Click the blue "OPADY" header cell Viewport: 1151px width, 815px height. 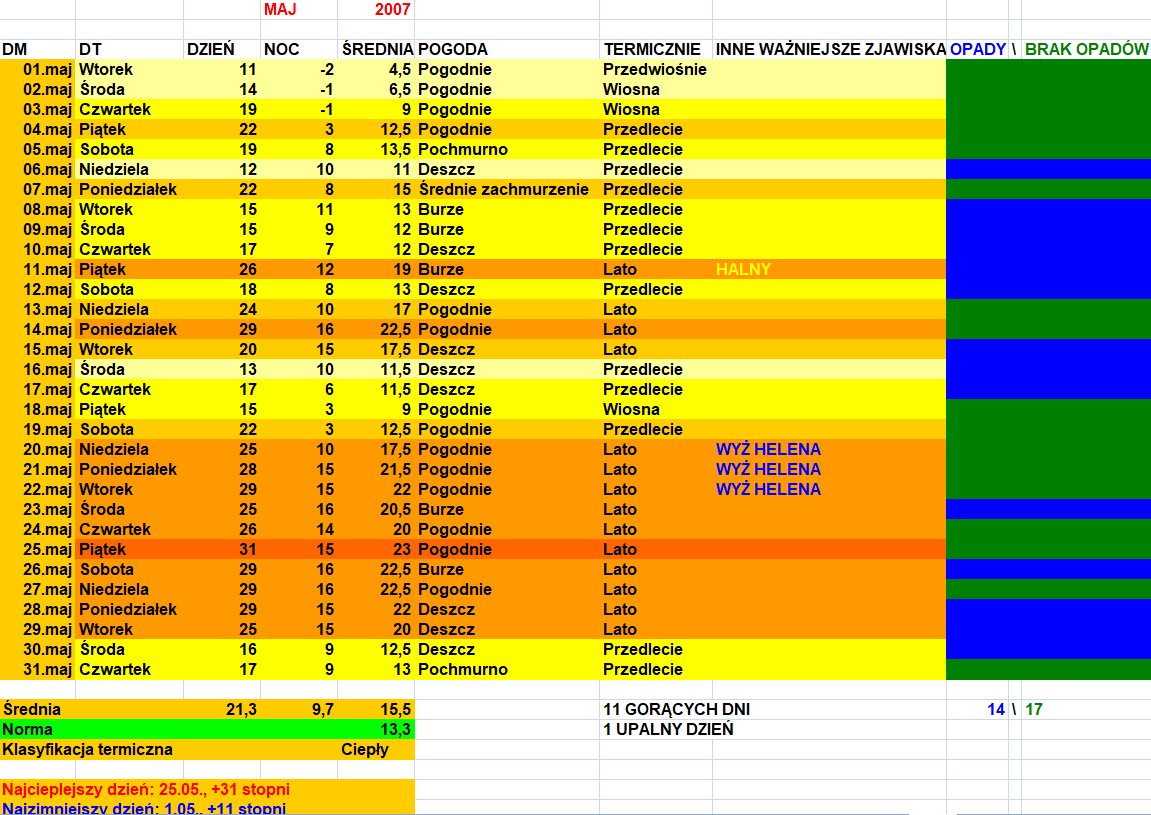(977, 49)
